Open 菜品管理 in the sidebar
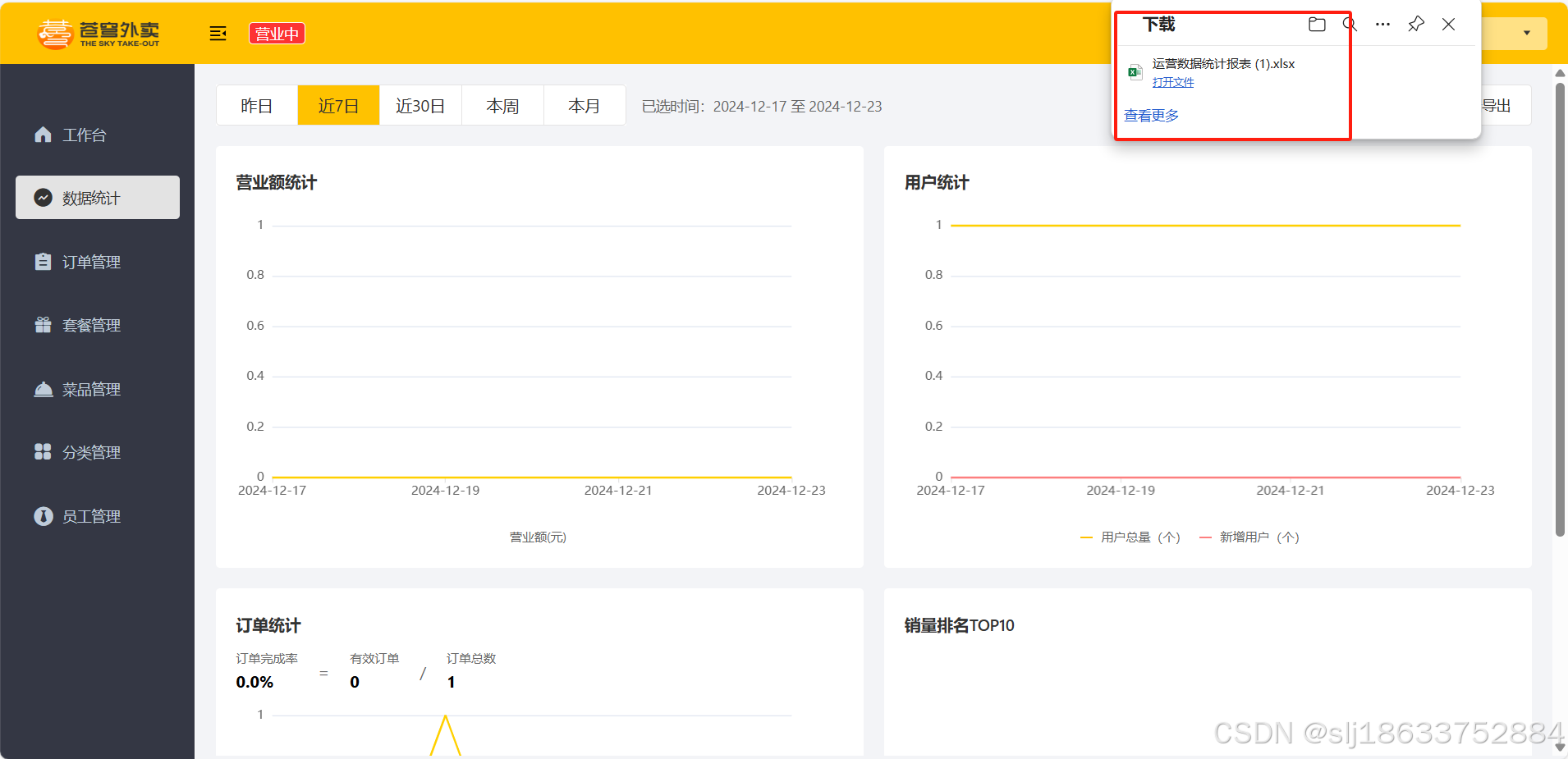Screen dimensions: 1568x759 97,389
